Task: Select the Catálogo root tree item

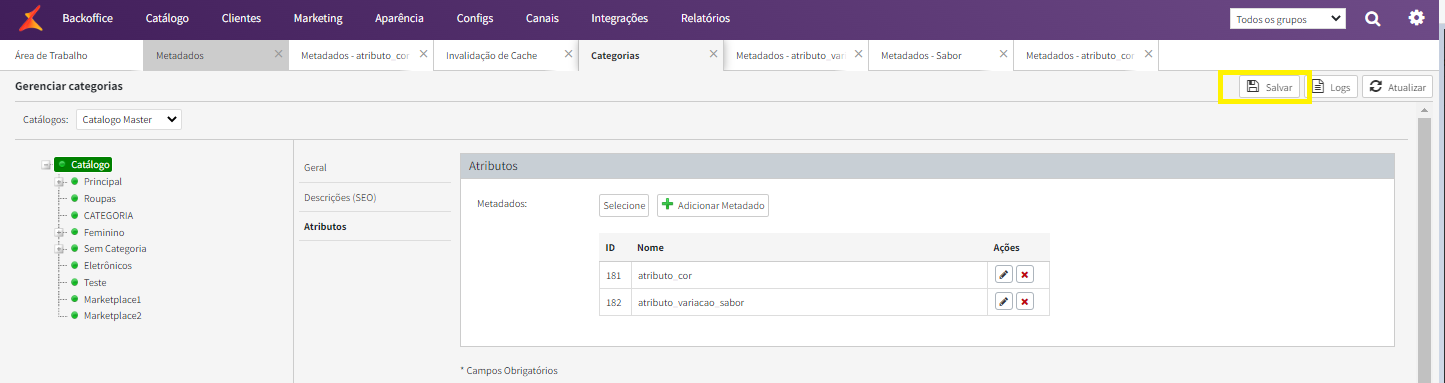Action: [90, 165]
